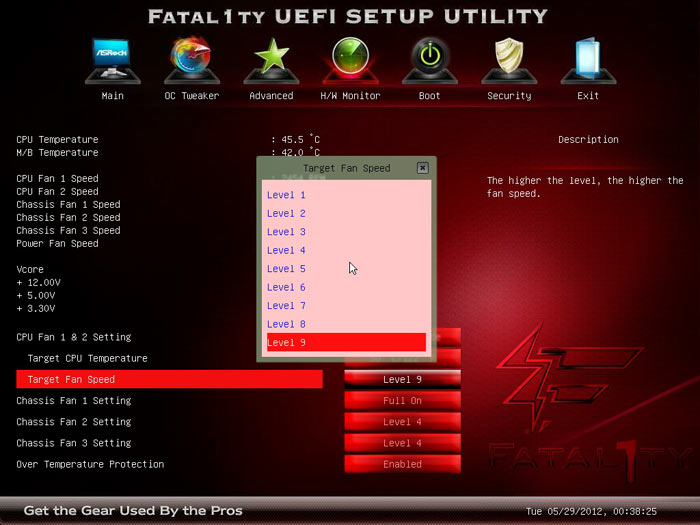Click the Boot tab label

click(x=429, y=96)
